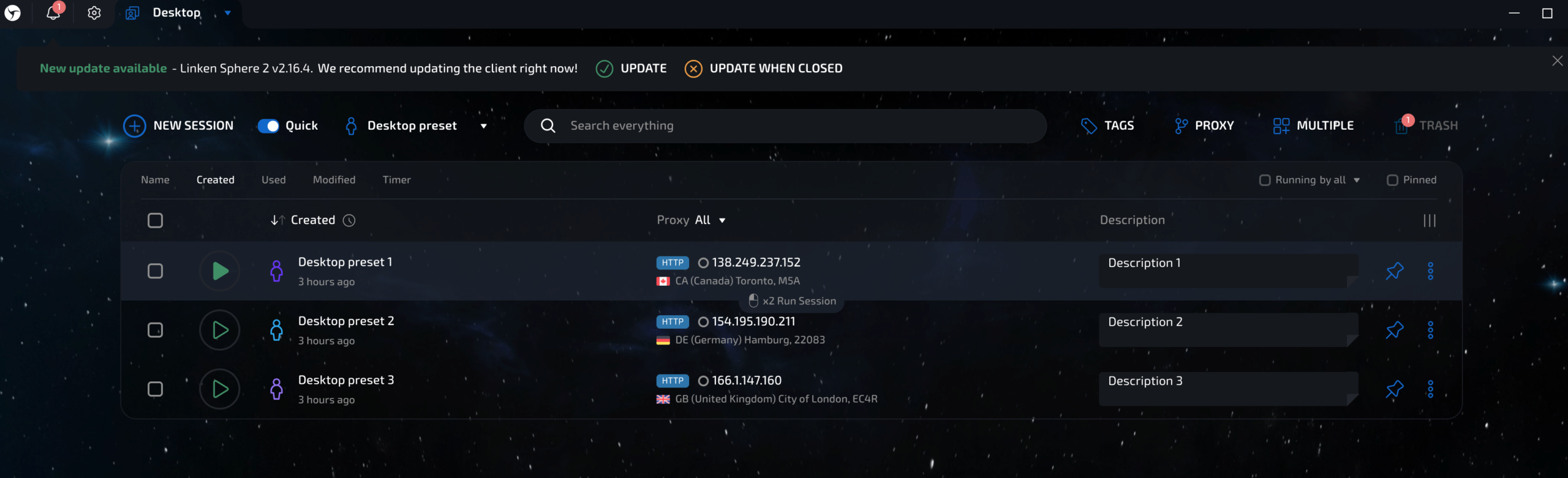This screenshot has height=478, width=1568.
Task: Enable the Running by all checkbox
Action: 1264,180
